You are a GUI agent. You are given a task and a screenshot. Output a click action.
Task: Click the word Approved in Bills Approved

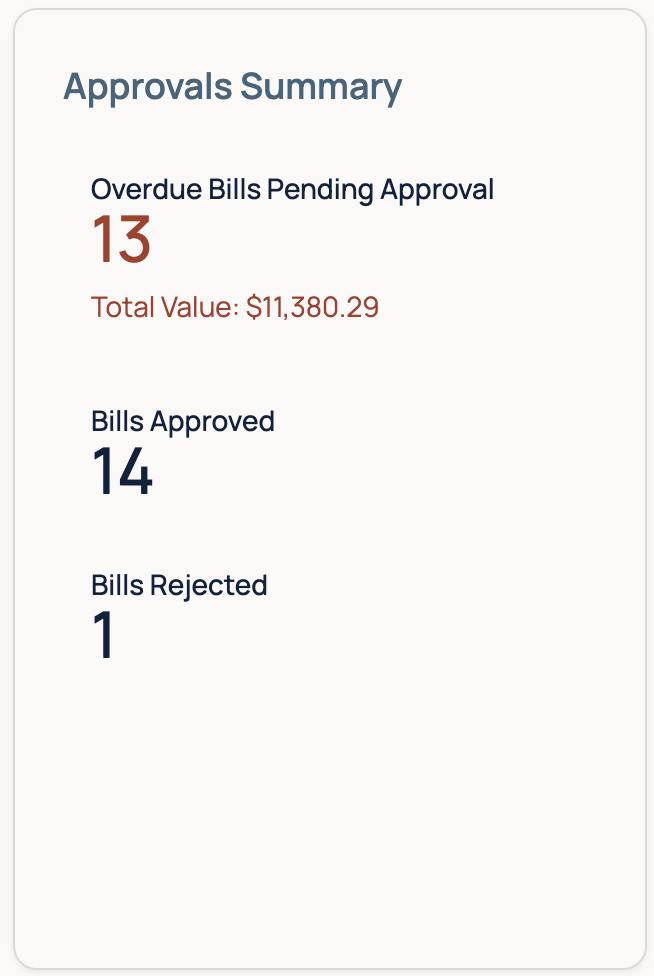click(x=212, y=422)
